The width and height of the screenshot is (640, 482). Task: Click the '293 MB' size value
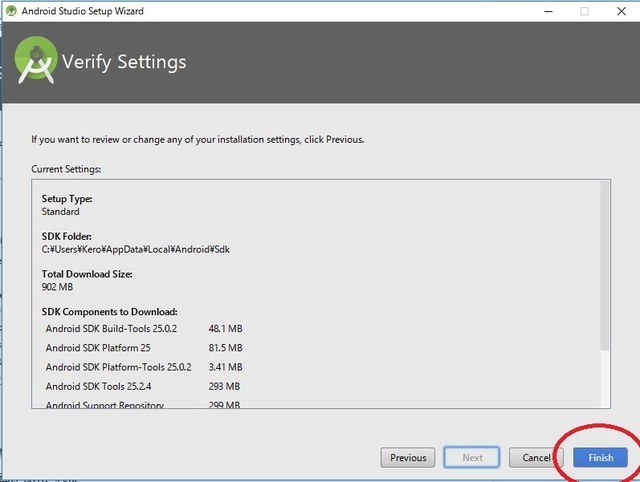(224, 386)
